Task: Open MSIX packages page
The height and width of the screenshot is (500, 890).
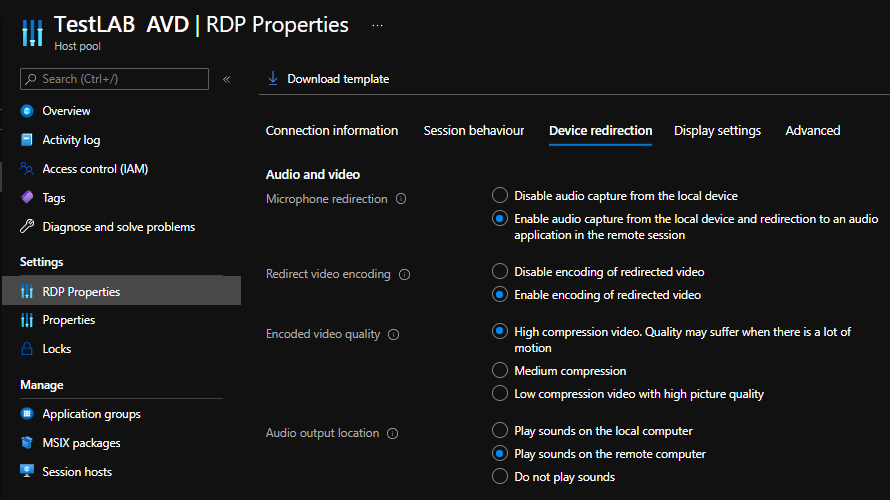Action: tap(81, 443)
